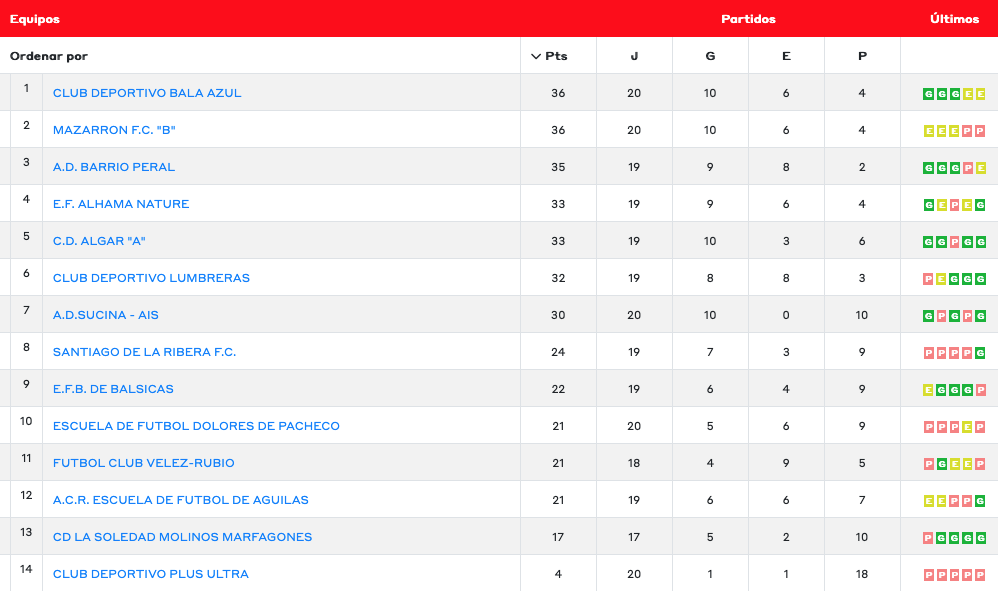Sort the standings by the E column header

point(786,56)
